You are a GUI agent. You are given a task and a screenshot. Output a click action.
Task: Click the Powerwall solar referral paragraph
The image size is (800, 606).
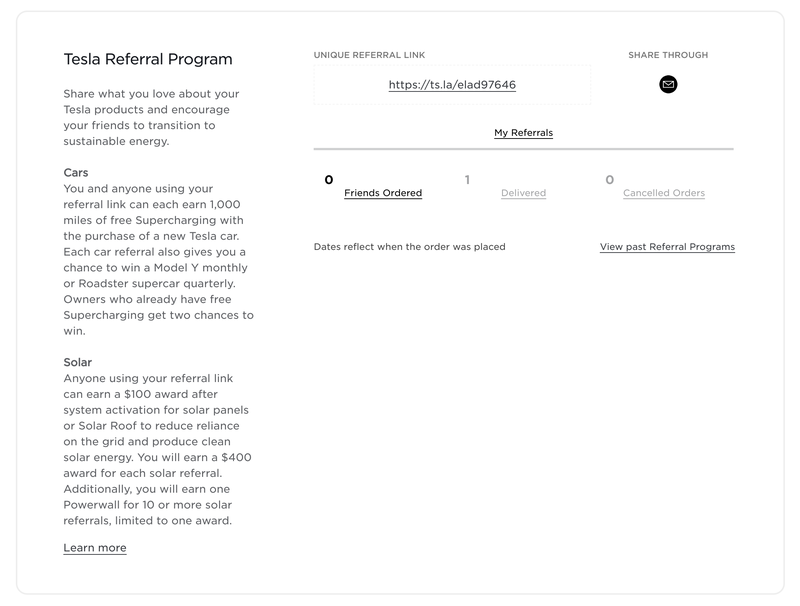coord(157,449)
